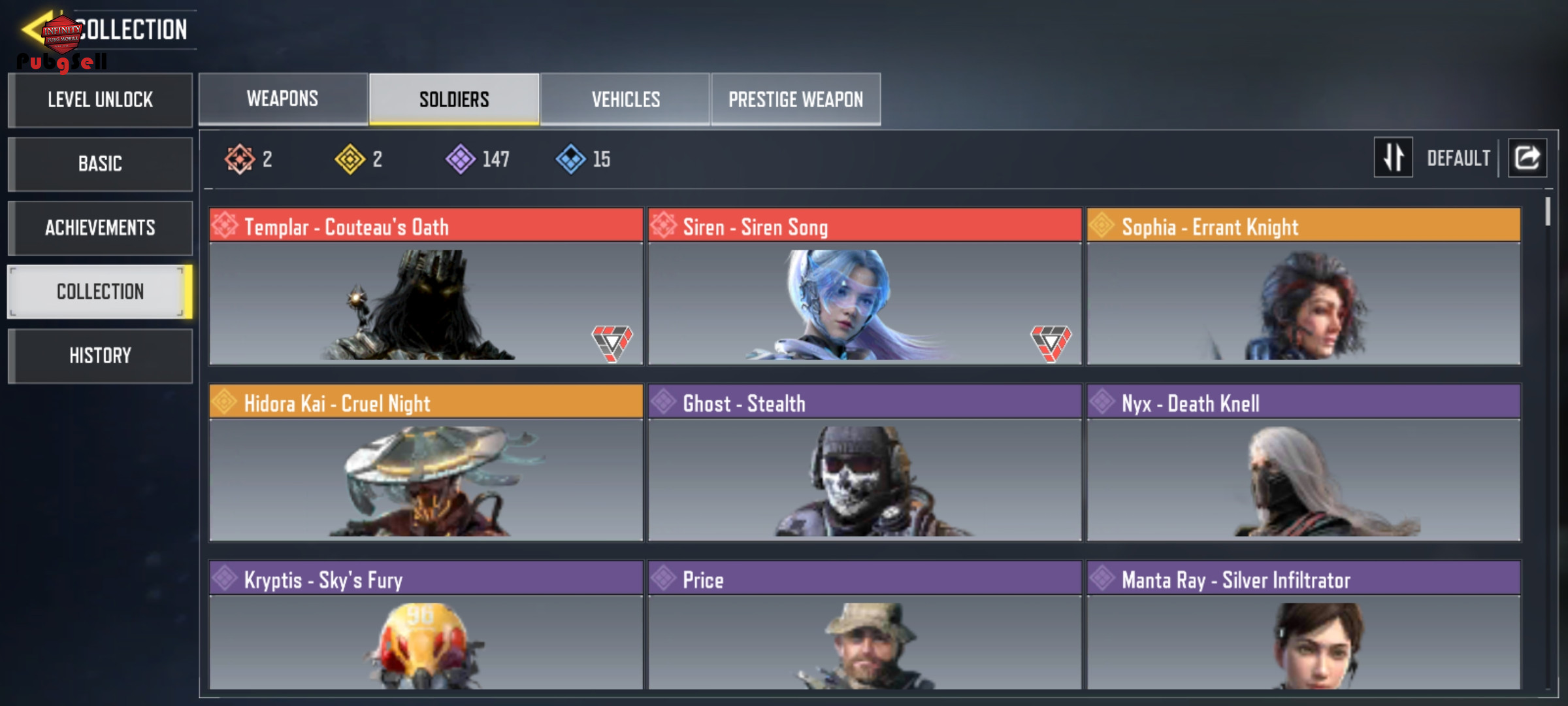
Task: Filter by gold legendary rarity icon
Action: coord(350,159)
